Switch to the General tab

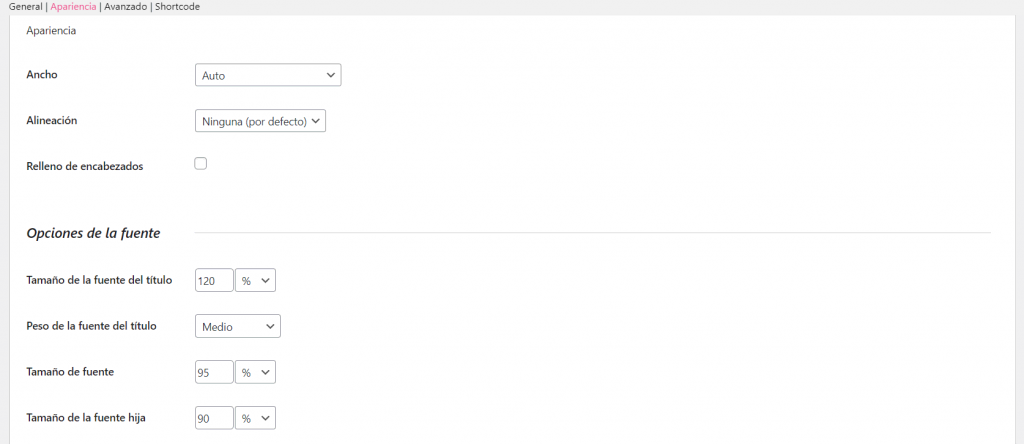point(25,6)
